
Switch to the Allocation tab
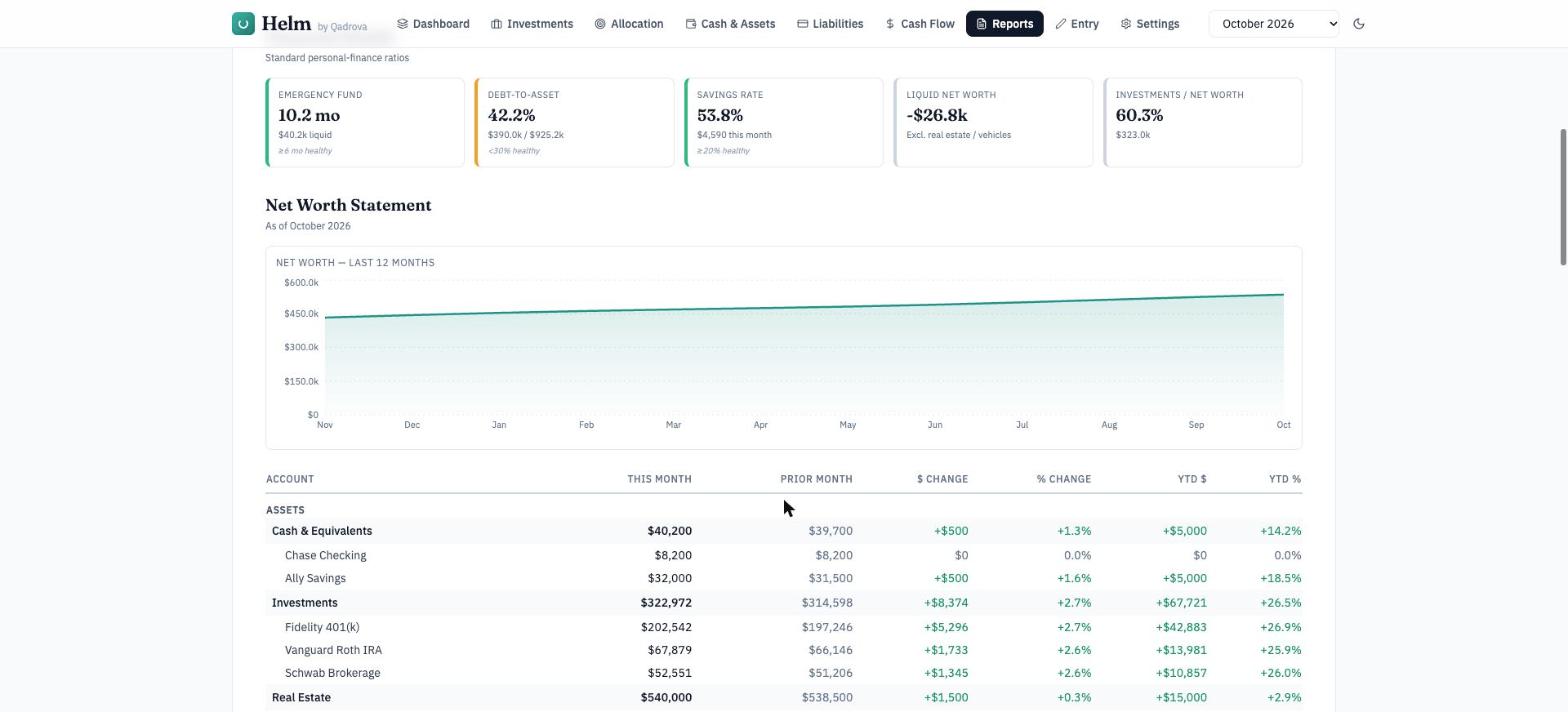click(629, 24)
